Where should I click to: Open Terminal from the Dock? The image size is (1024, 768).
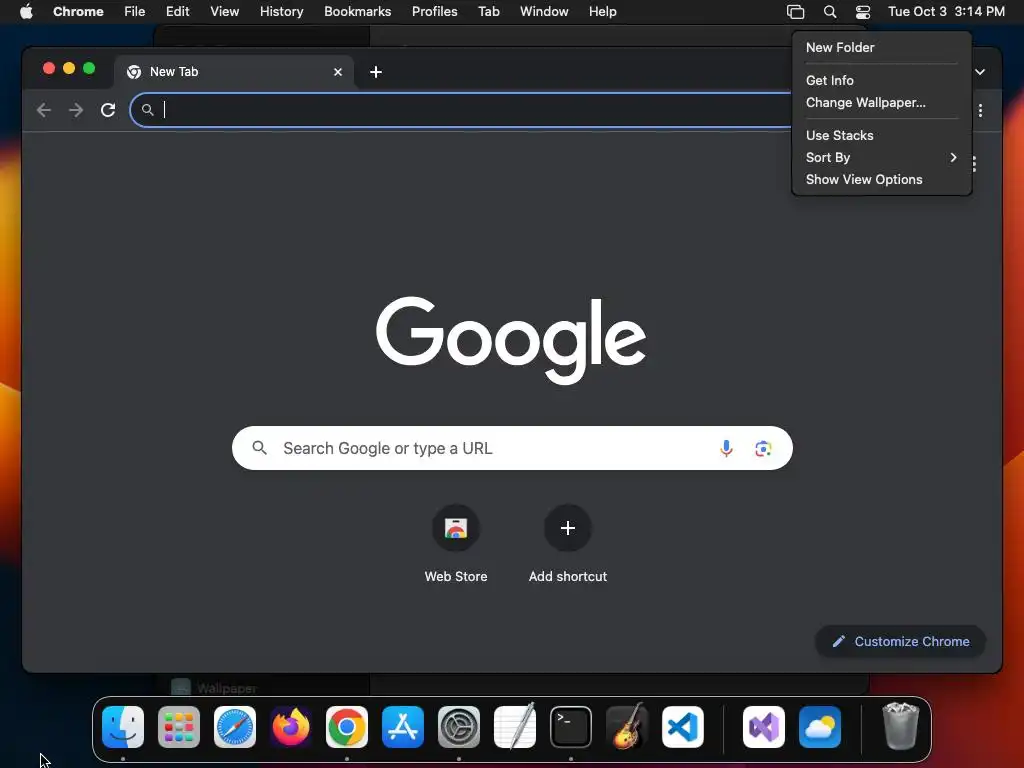tap(571, 727)
